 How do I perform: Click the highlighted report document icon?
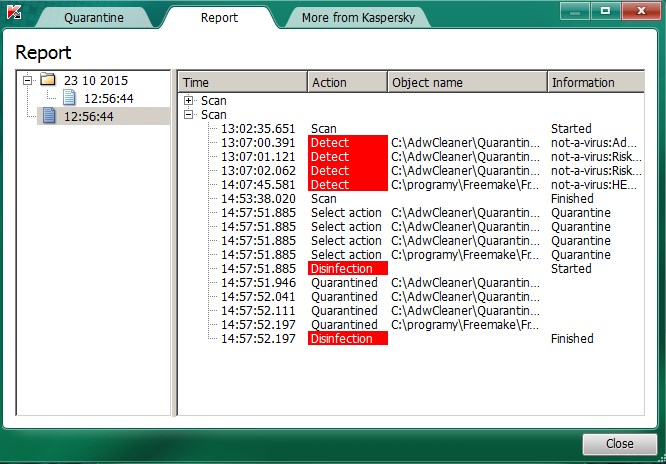[49, 116]
